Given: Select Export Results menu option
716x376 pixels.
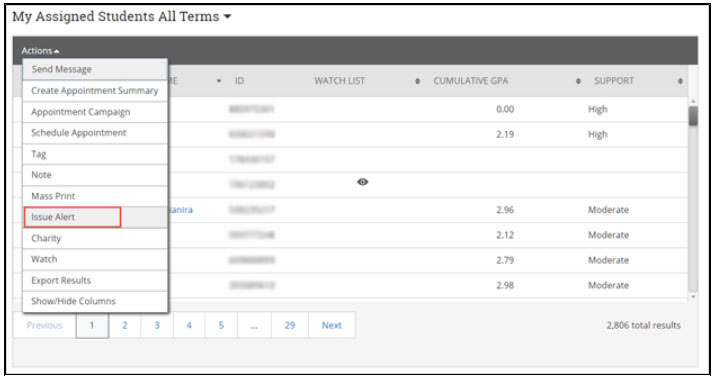Looking at the screenshot, I should pos(95,280).
